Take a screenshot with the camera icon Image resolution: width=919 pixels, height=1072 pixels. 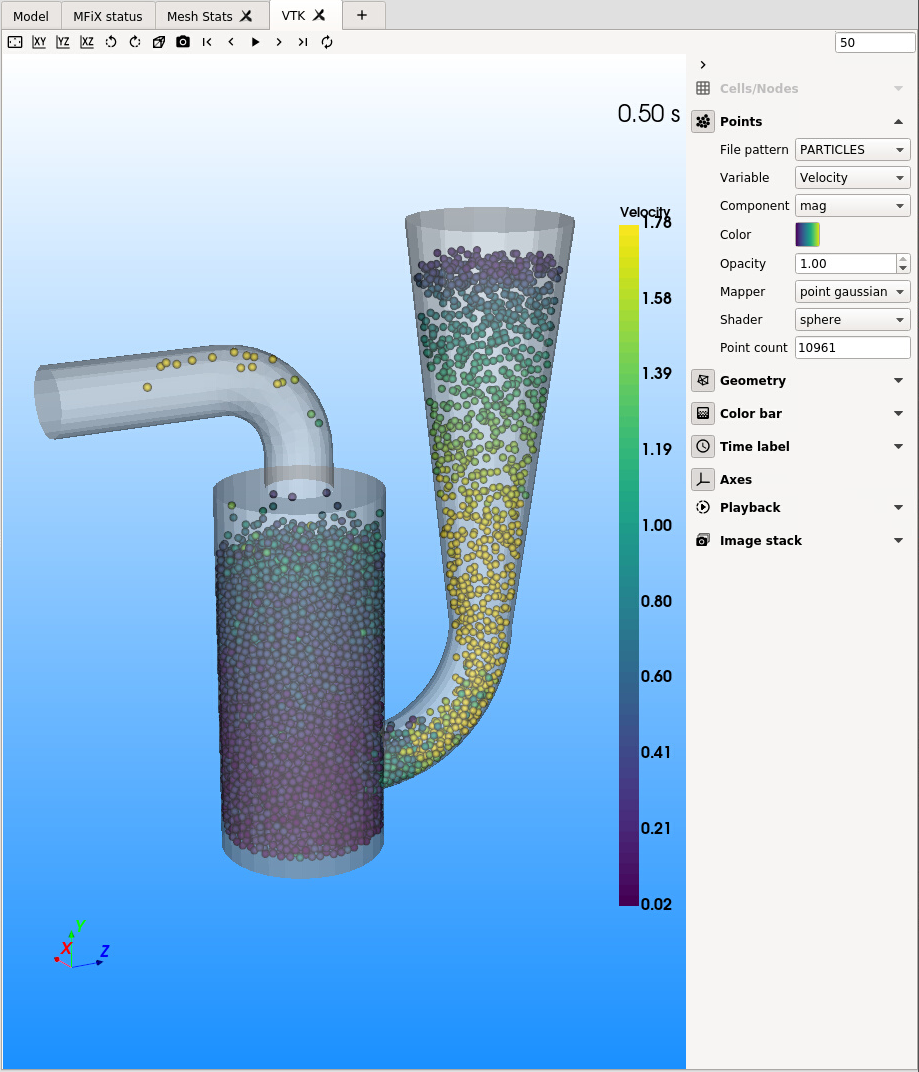(183, 42)
